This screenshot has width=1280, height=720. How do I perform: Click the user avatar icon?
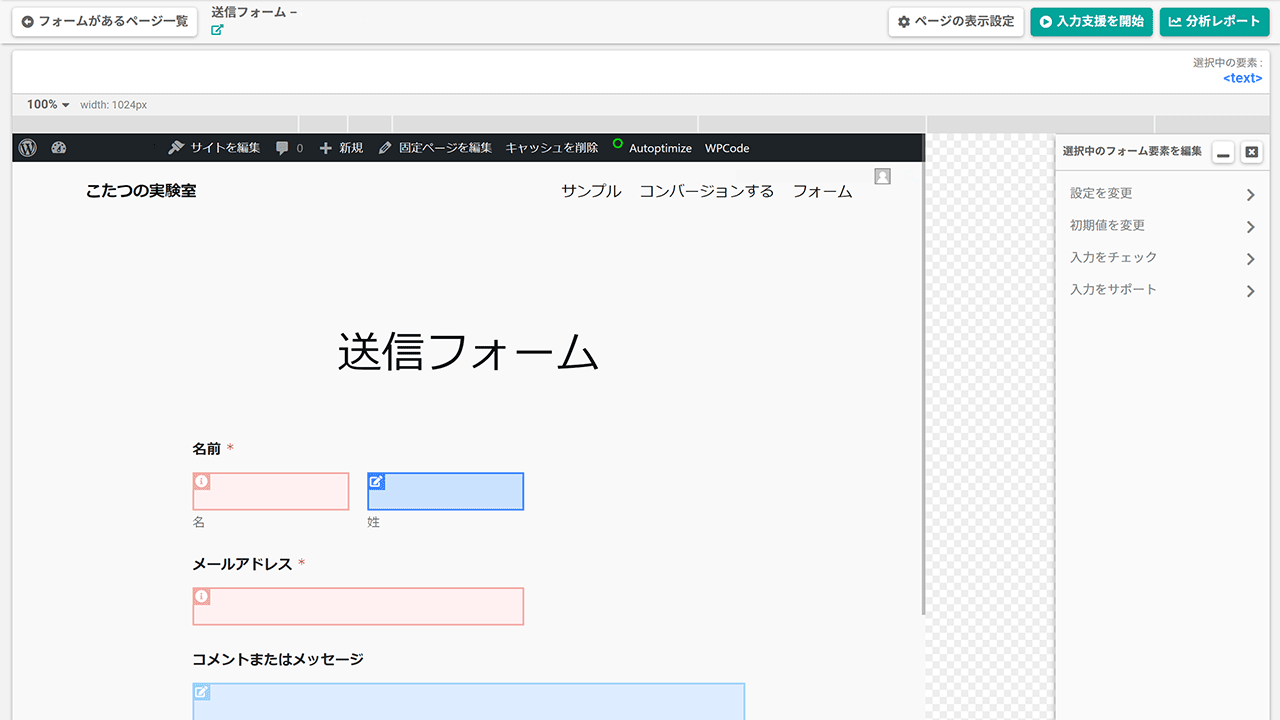pos(882,176)
